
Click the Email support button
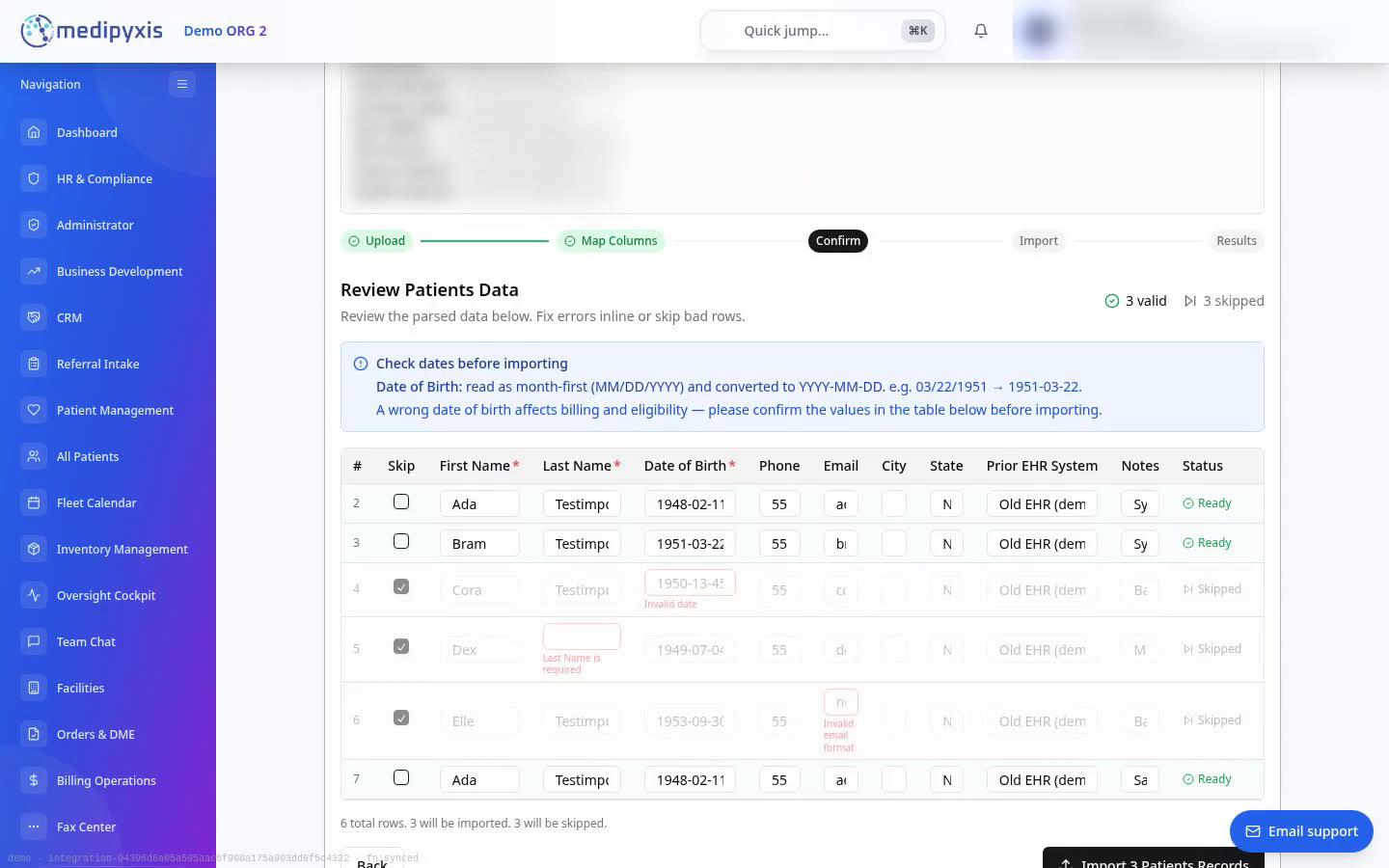pos(1301,831)
